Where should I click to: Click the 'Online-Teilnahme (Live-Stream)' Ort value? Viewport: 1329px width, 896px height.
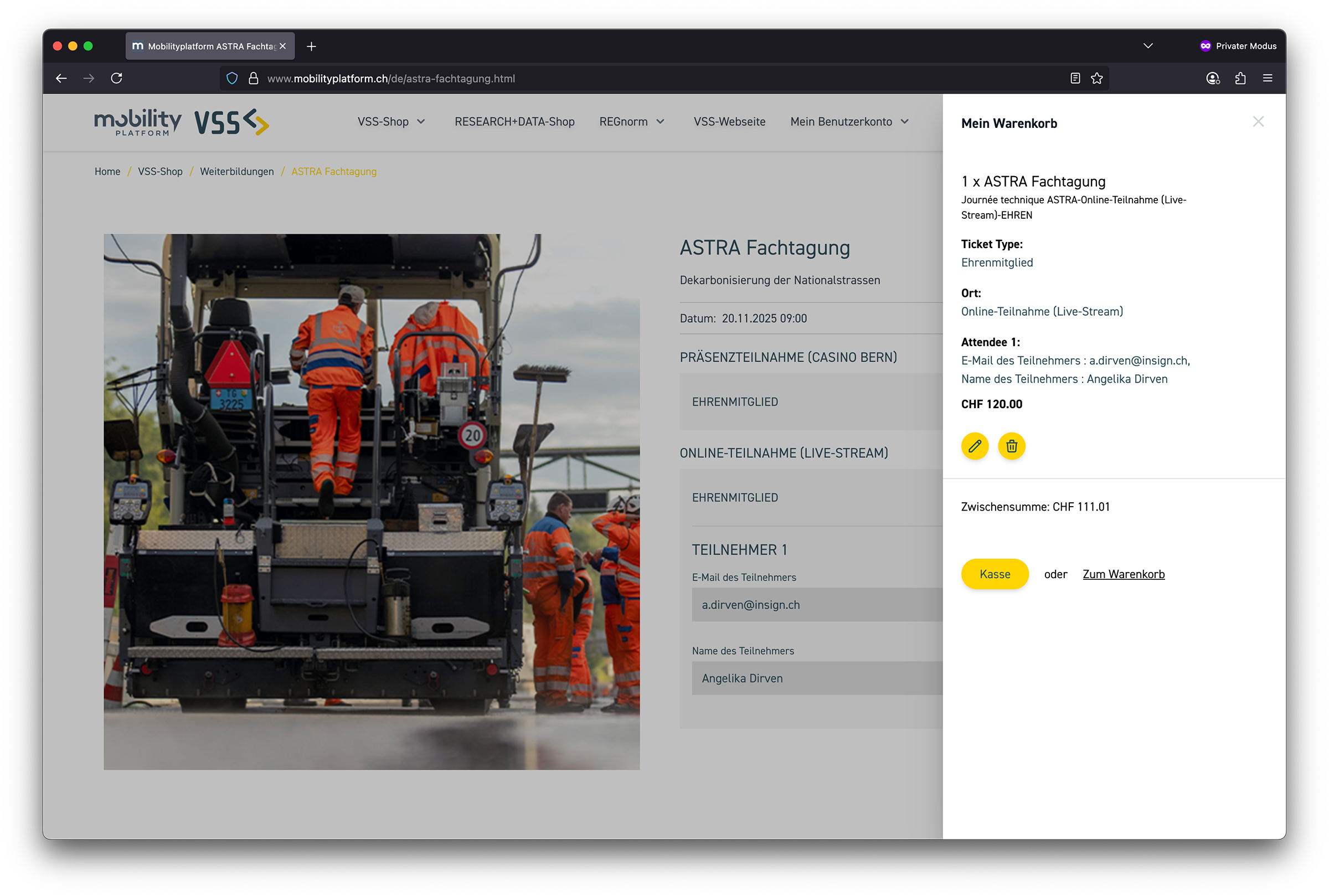[x=1042, y=312]
